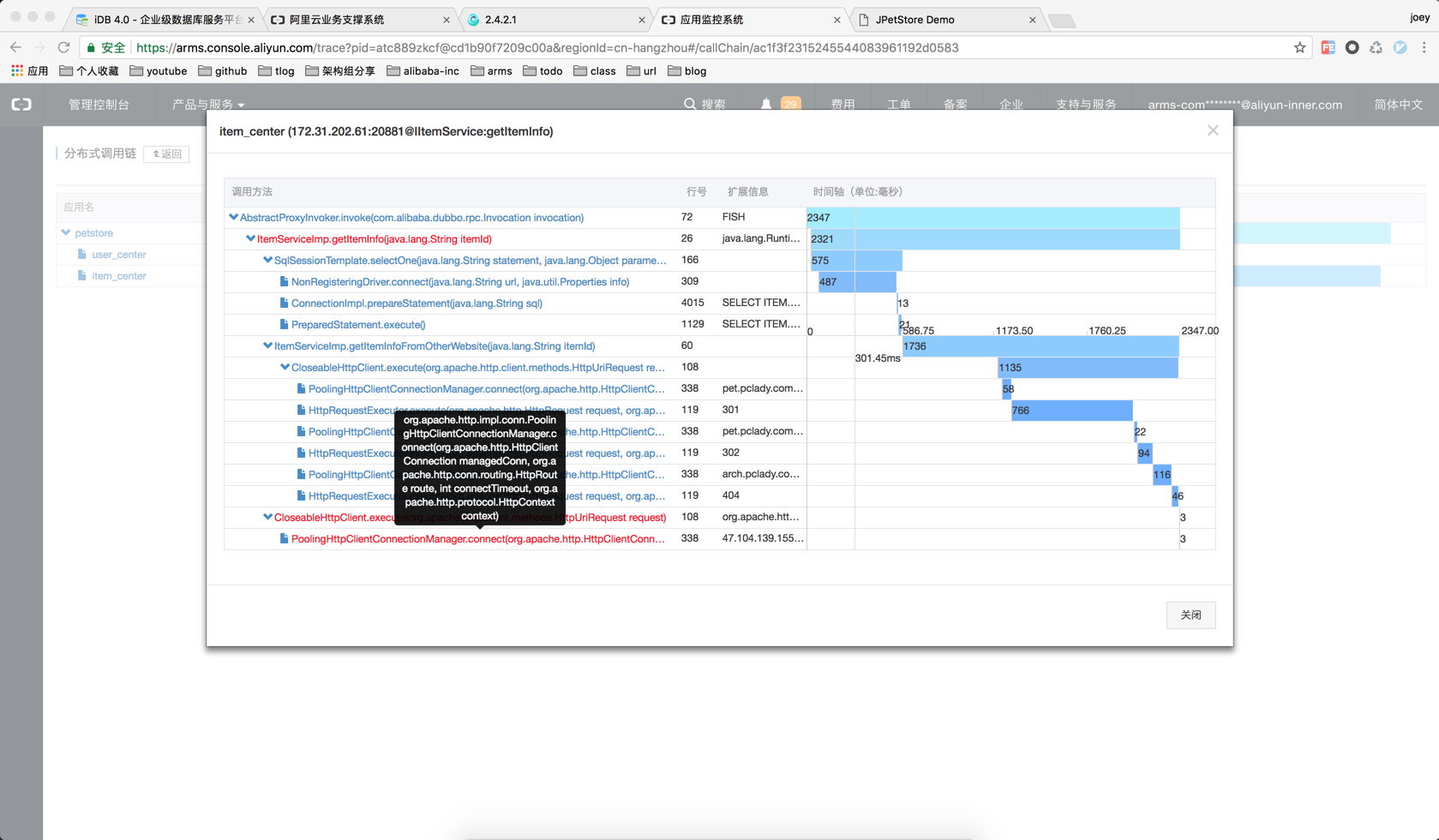Click the 关闭 button
Viewport: 1439px width, 840px height.
pyautogui.click(x=1190, y=615)
